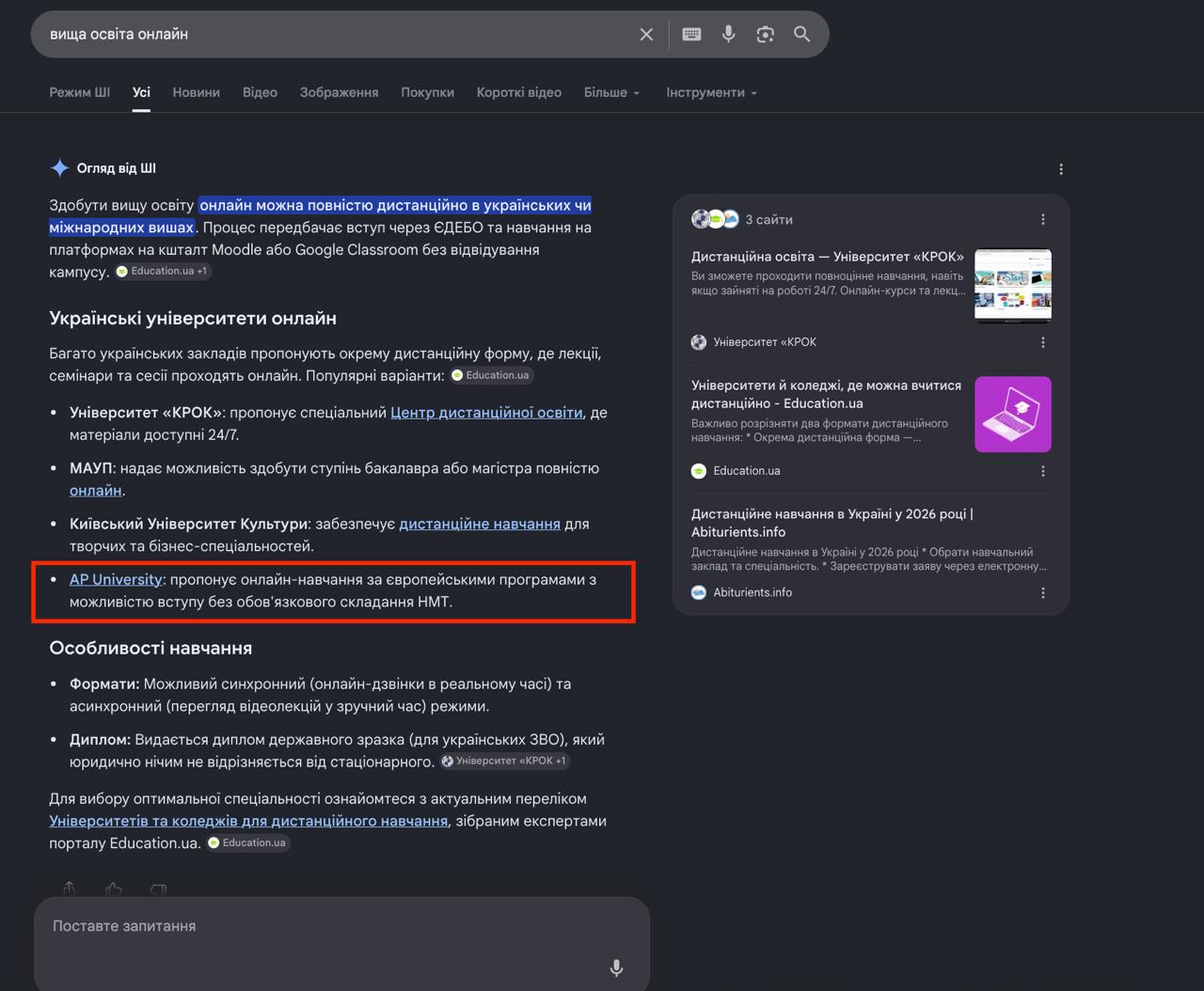Clear the search query with X icon
This screenshot has width=1204, height=991.
pyautogui.click(x=646, y=35)
